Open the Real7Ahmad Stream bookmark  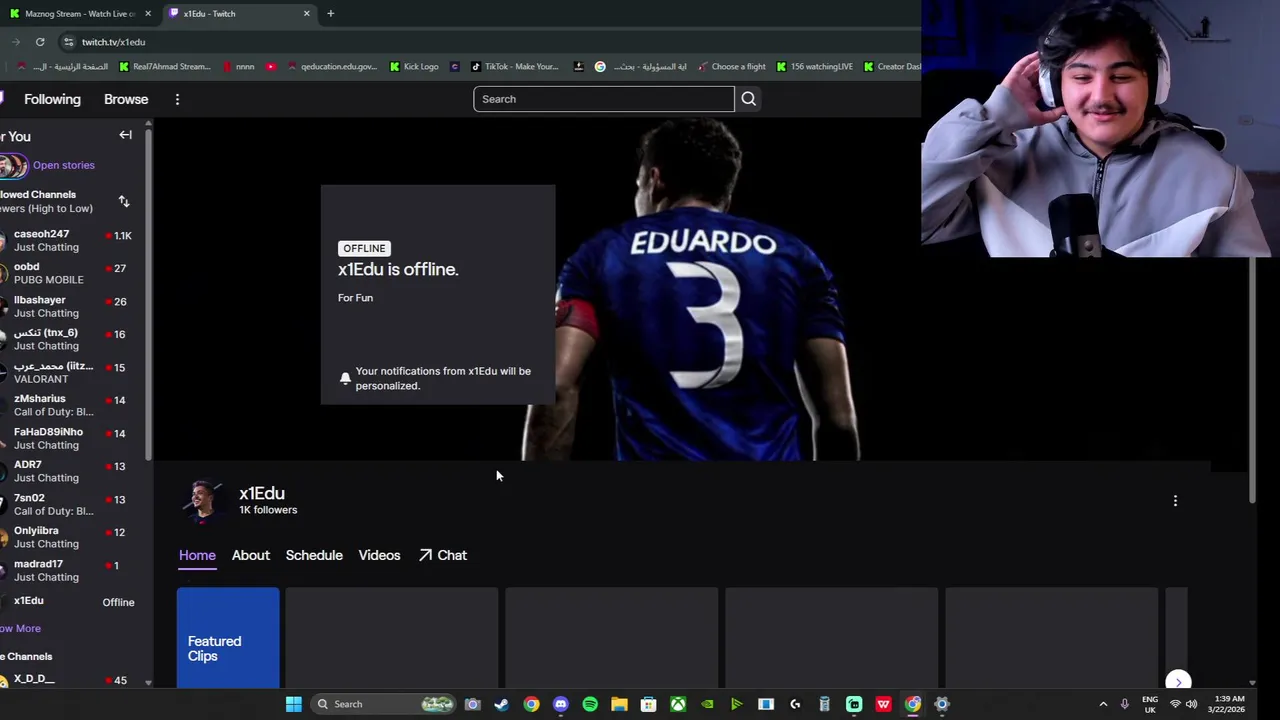click(x=165, y=67)
